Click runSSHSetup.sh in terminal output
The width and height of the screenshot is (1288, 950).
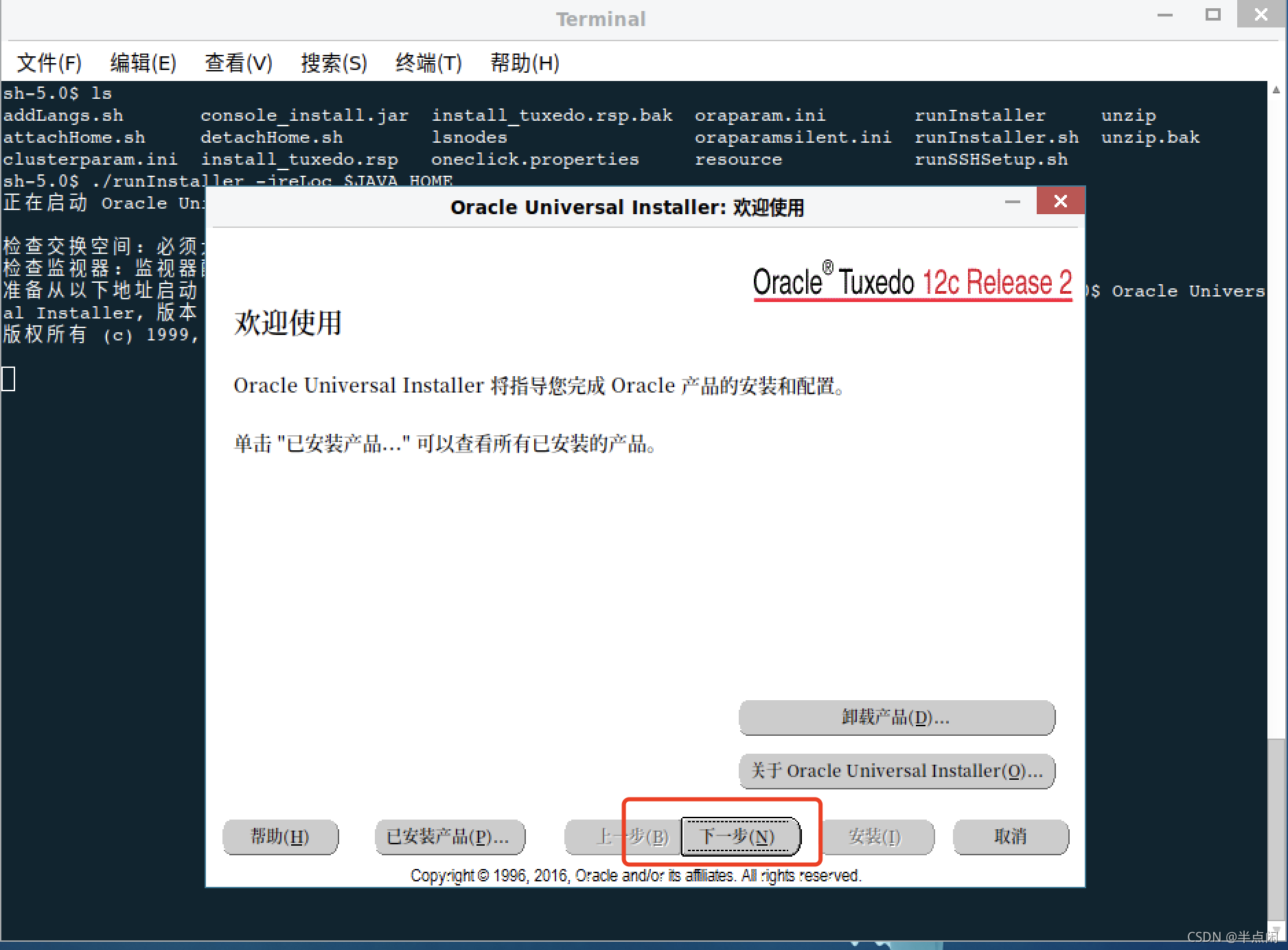(991, 159)
